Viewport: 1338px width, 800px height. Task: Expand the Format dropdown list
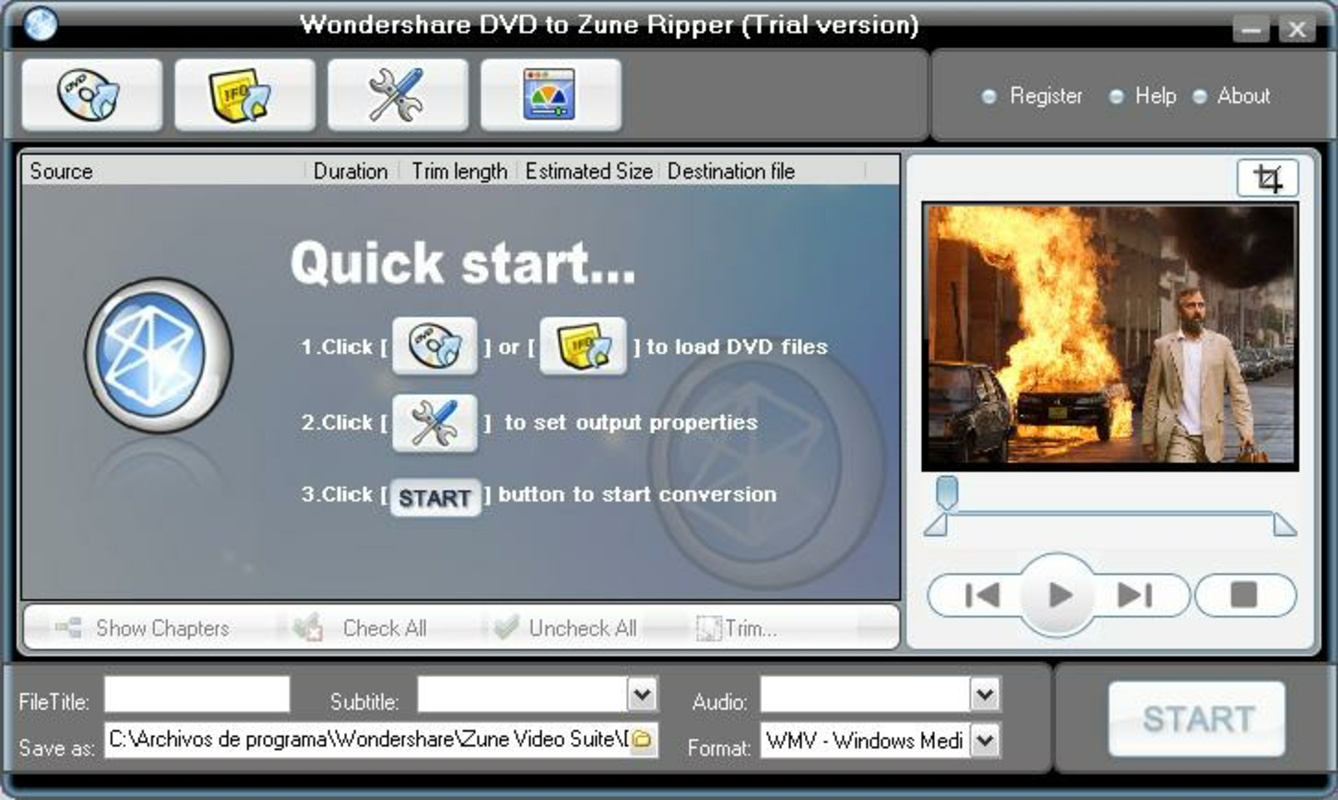985,741
